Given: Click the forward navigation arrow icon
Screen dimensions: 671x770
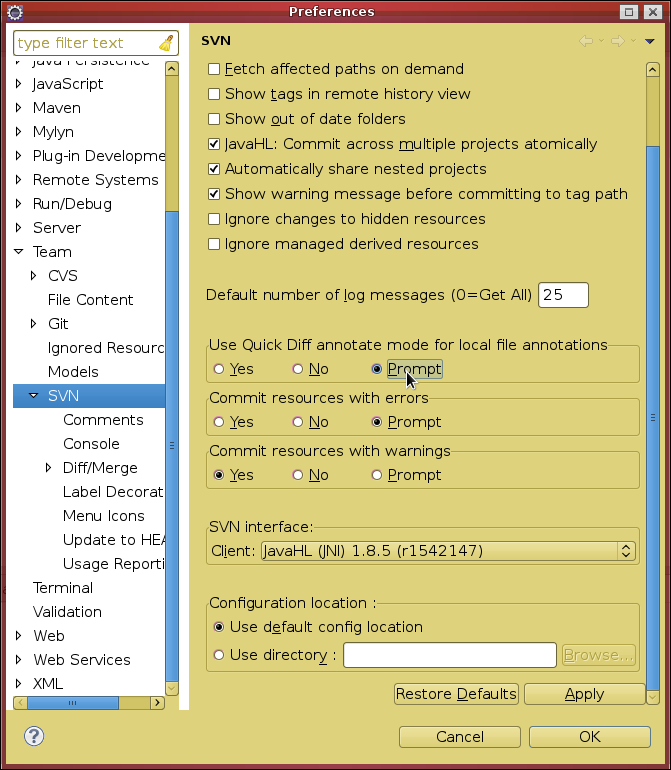Looking at the screenshot, I should 617,41.
